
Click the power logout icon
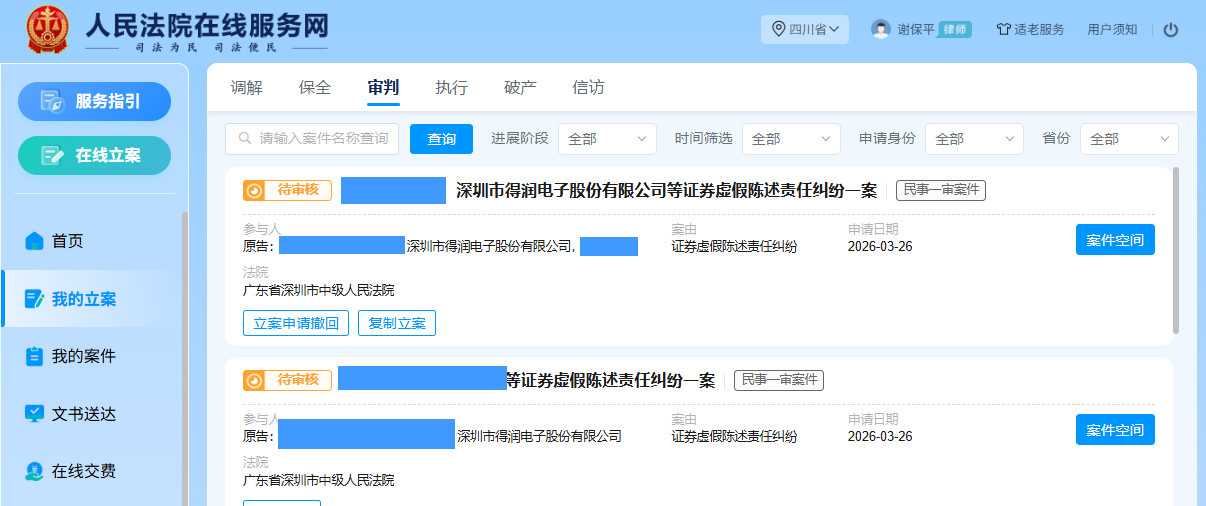(x=1171, y=30)
